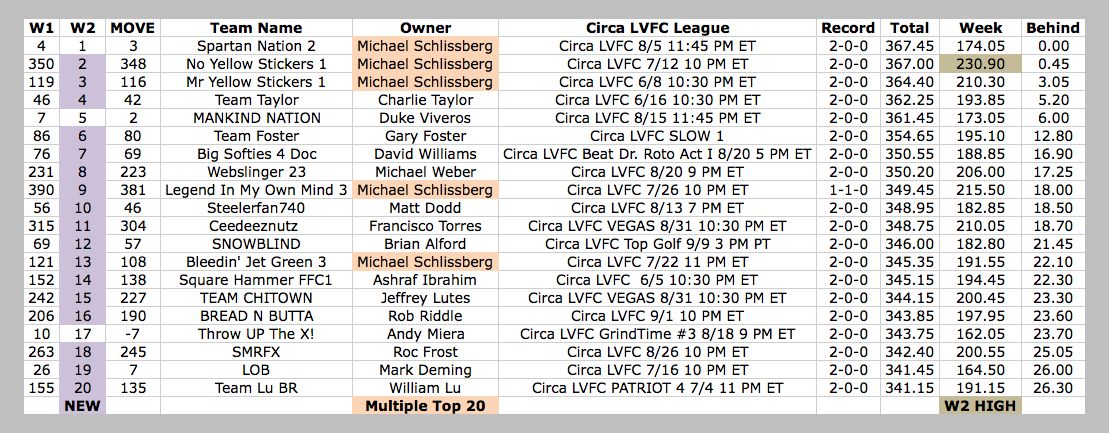Select Team Lu BR row name

256,388
